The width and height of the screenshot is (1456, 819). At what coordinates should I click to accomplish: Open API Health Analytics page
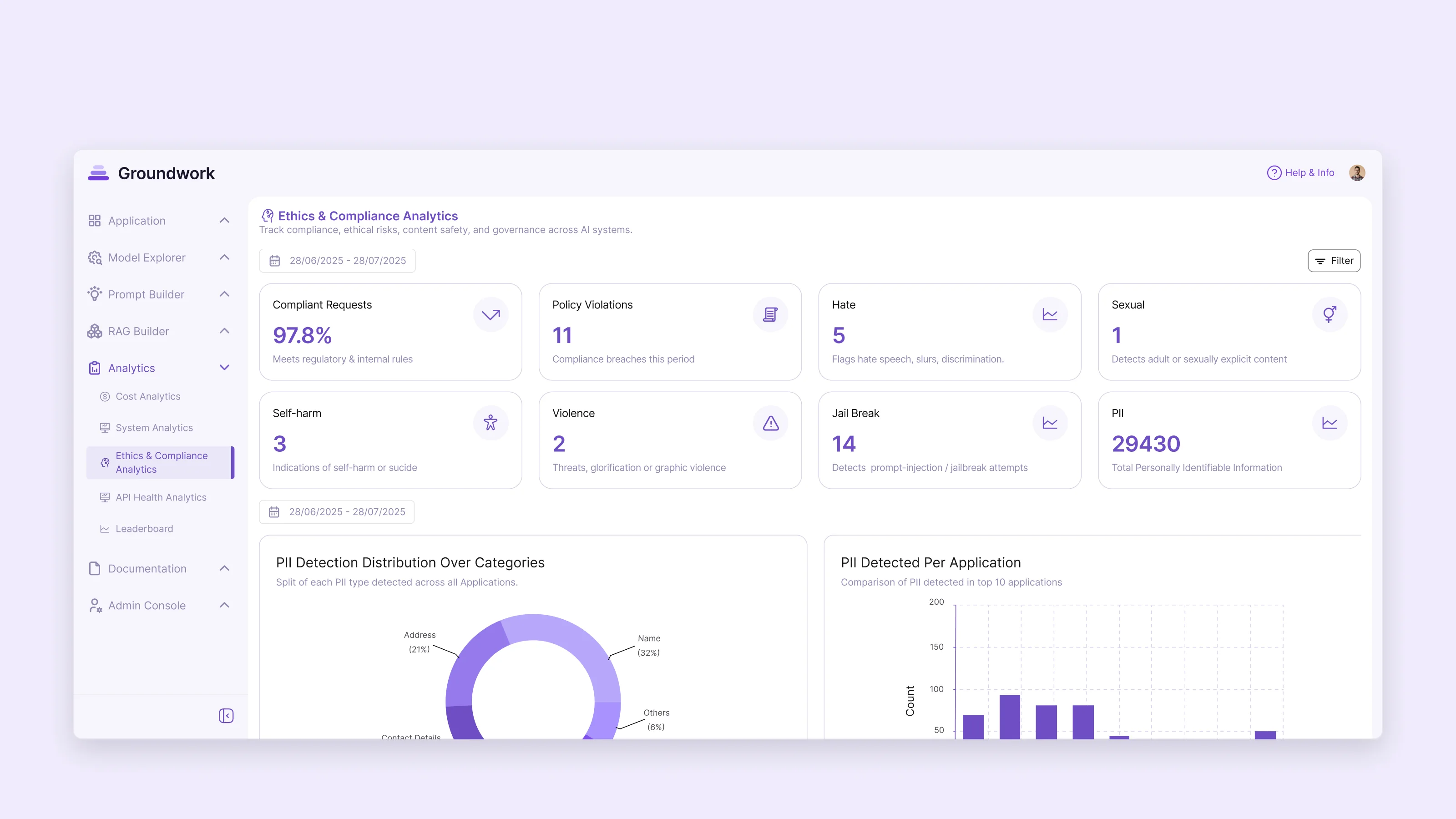161,497
